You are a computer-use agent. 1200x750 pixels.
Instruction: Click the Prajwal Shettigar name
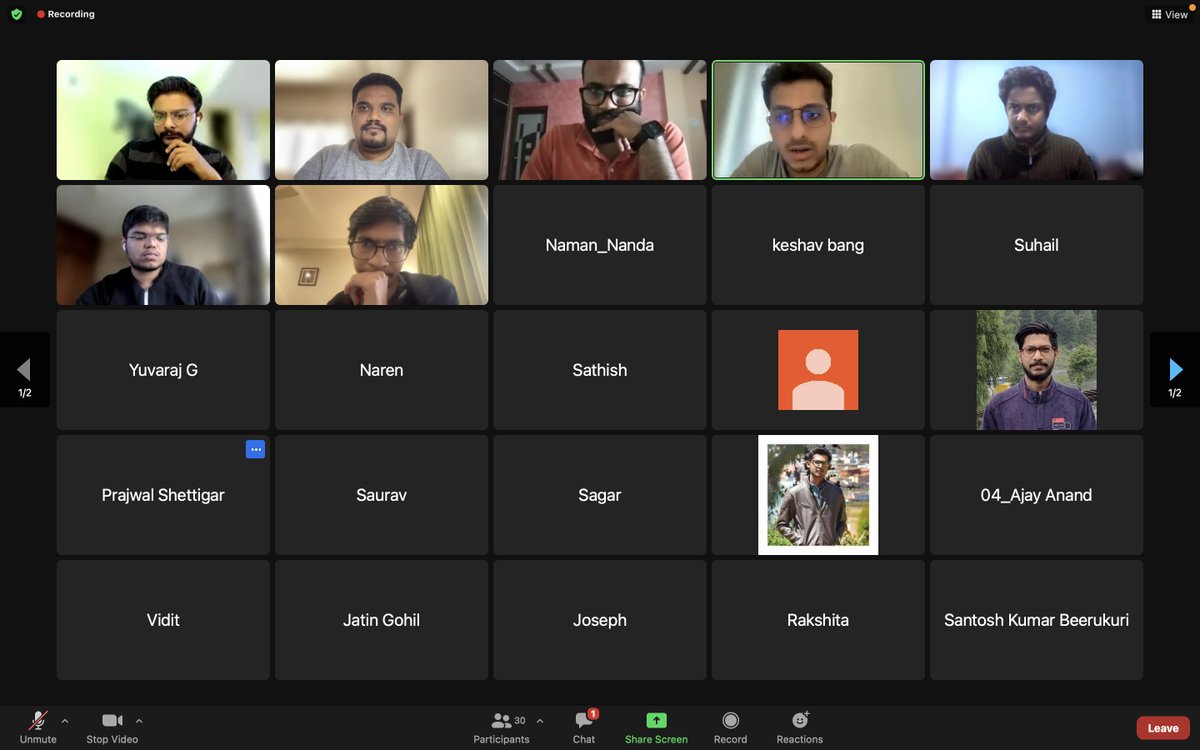[163, 495]
